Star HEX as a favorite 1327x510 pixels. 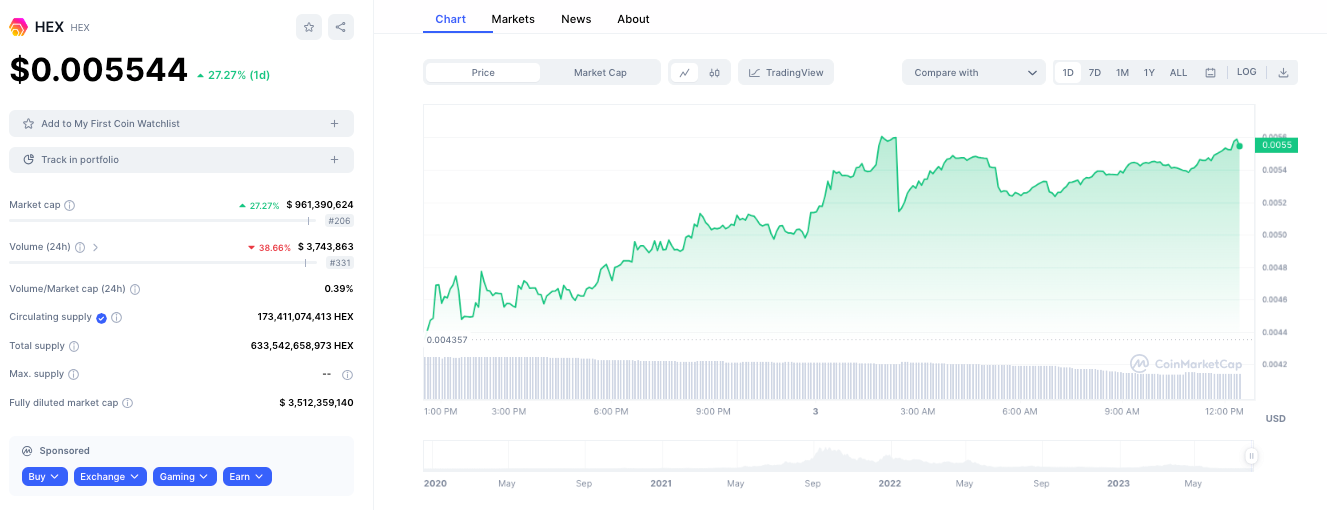(309, 27)
